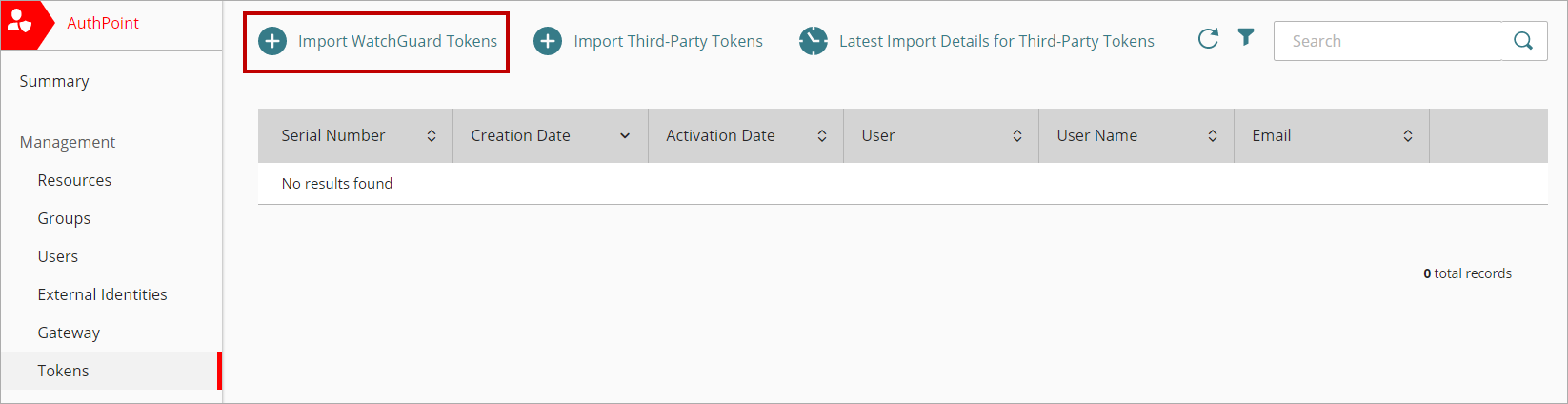Open the Groups management page

(x=64, y=218)
